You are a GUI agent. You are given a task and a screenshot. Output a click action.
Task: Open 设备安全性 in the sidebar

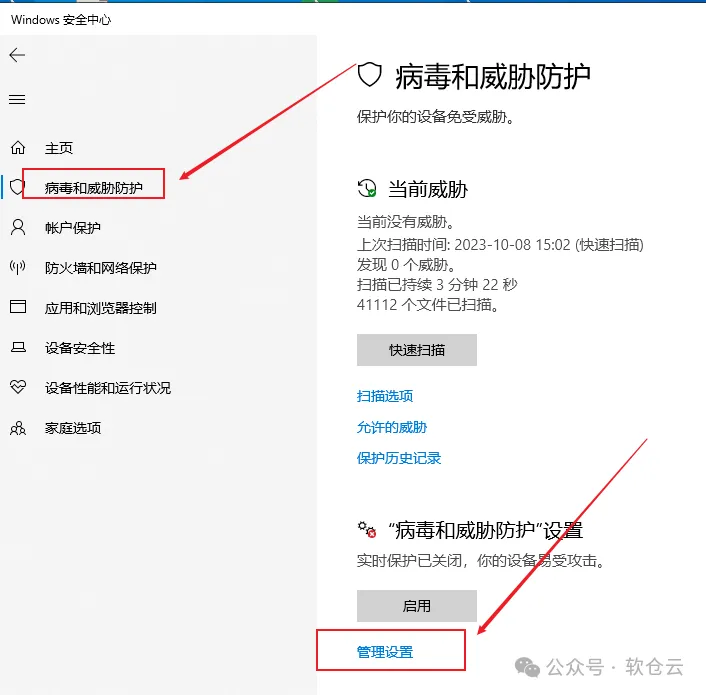tap(80, 348)
